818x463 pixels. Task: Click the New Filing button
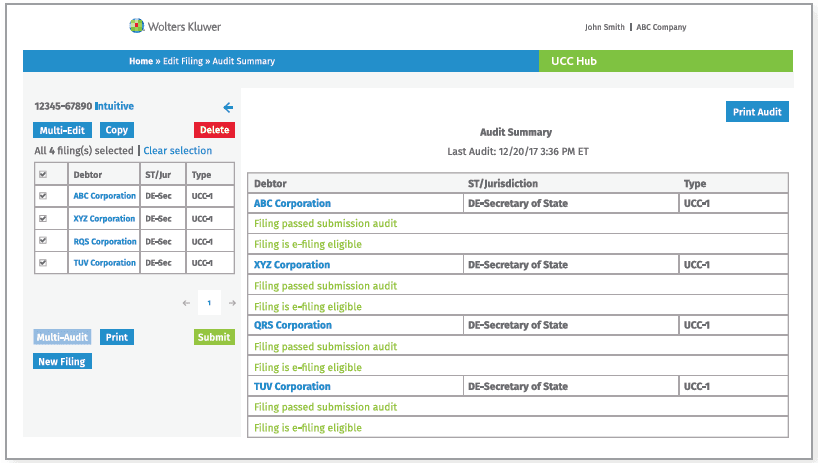(x=62, y=361)
